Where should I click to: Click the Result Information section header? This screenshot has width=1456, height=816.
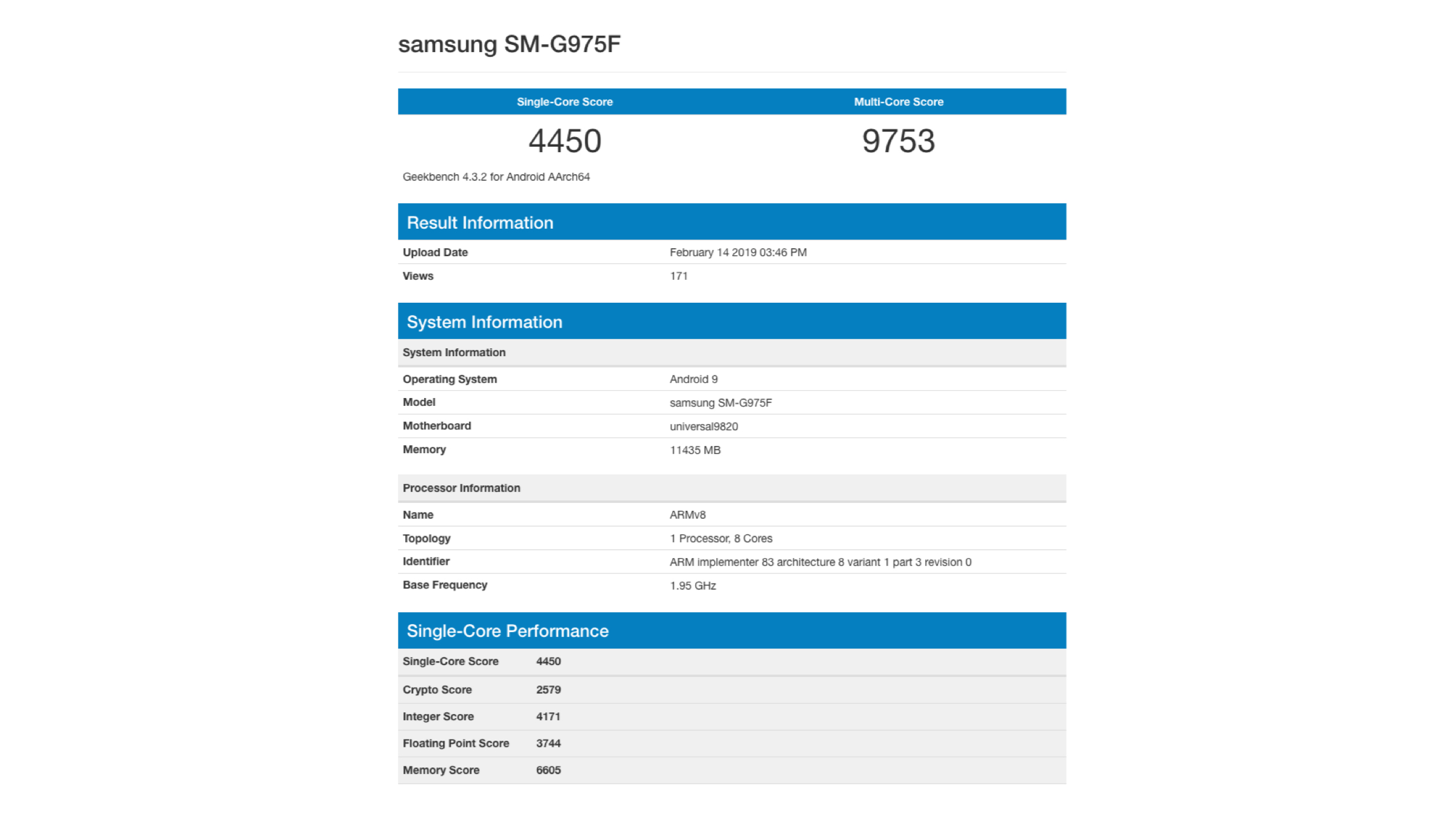[x=479, y=223]
